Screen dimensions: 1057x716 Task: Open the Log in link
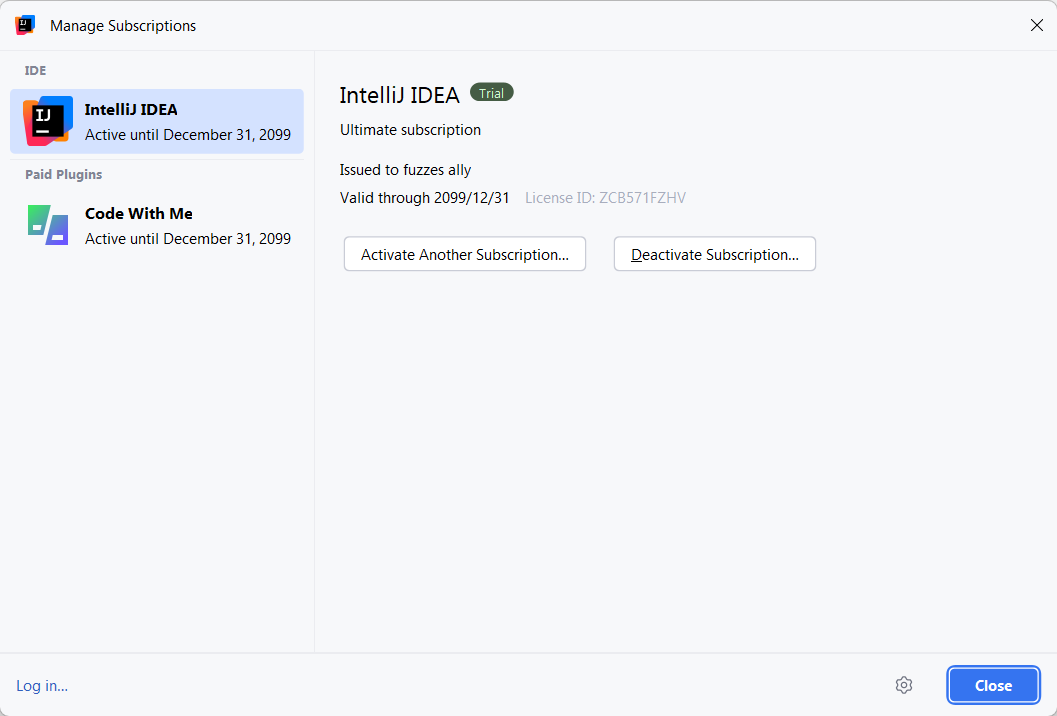[x=42, y=685]
